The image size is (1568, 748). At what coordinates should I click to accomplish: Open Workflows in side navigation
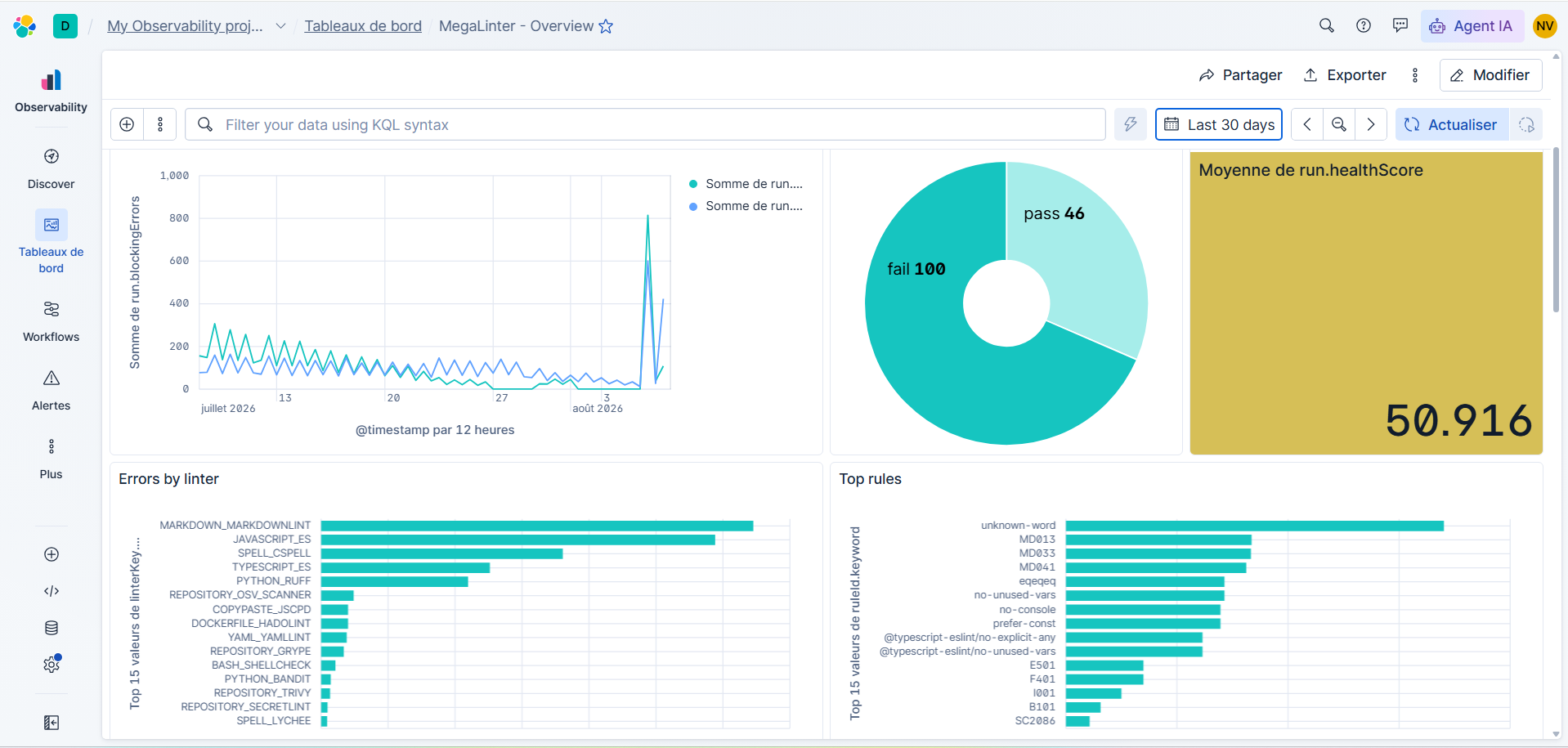pyautogui.click(x=51, y=321)
